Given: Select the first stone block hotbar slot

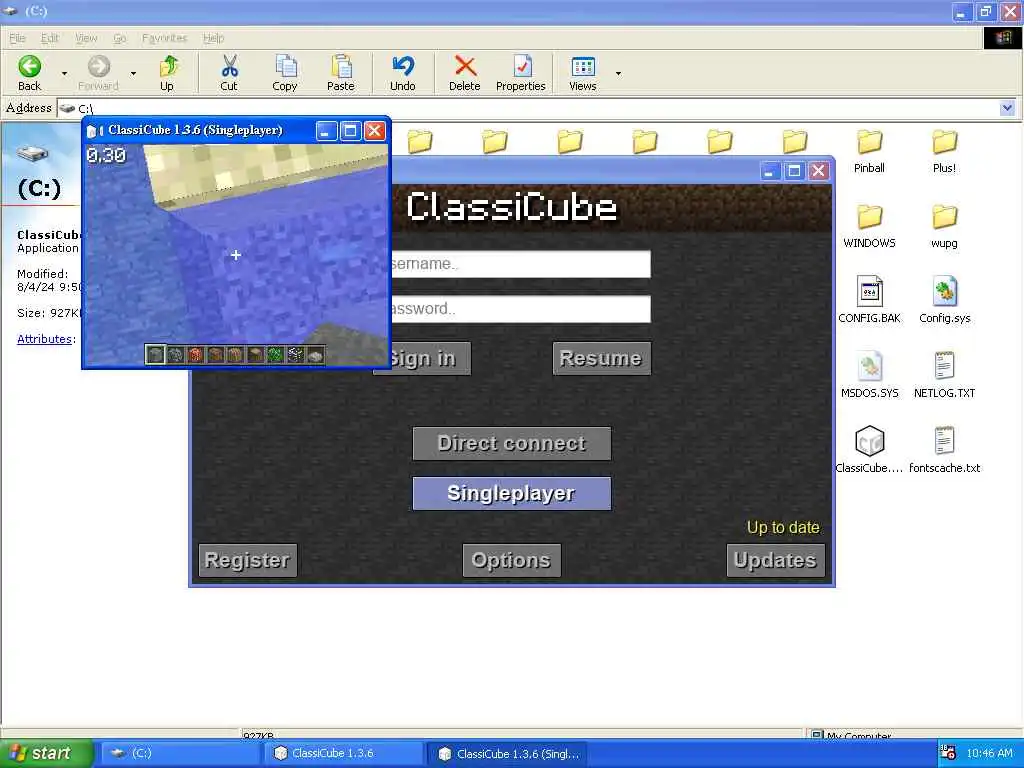Looking at the screenshot, I should coord(155,354).
